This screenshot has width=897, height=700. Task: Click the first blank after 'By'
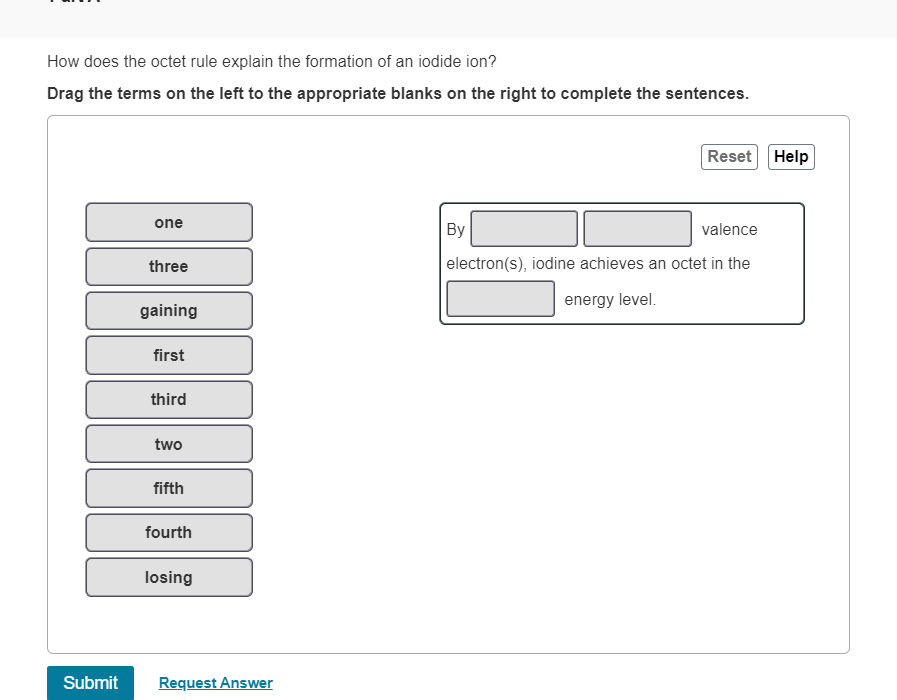click(x=524, y=228)
